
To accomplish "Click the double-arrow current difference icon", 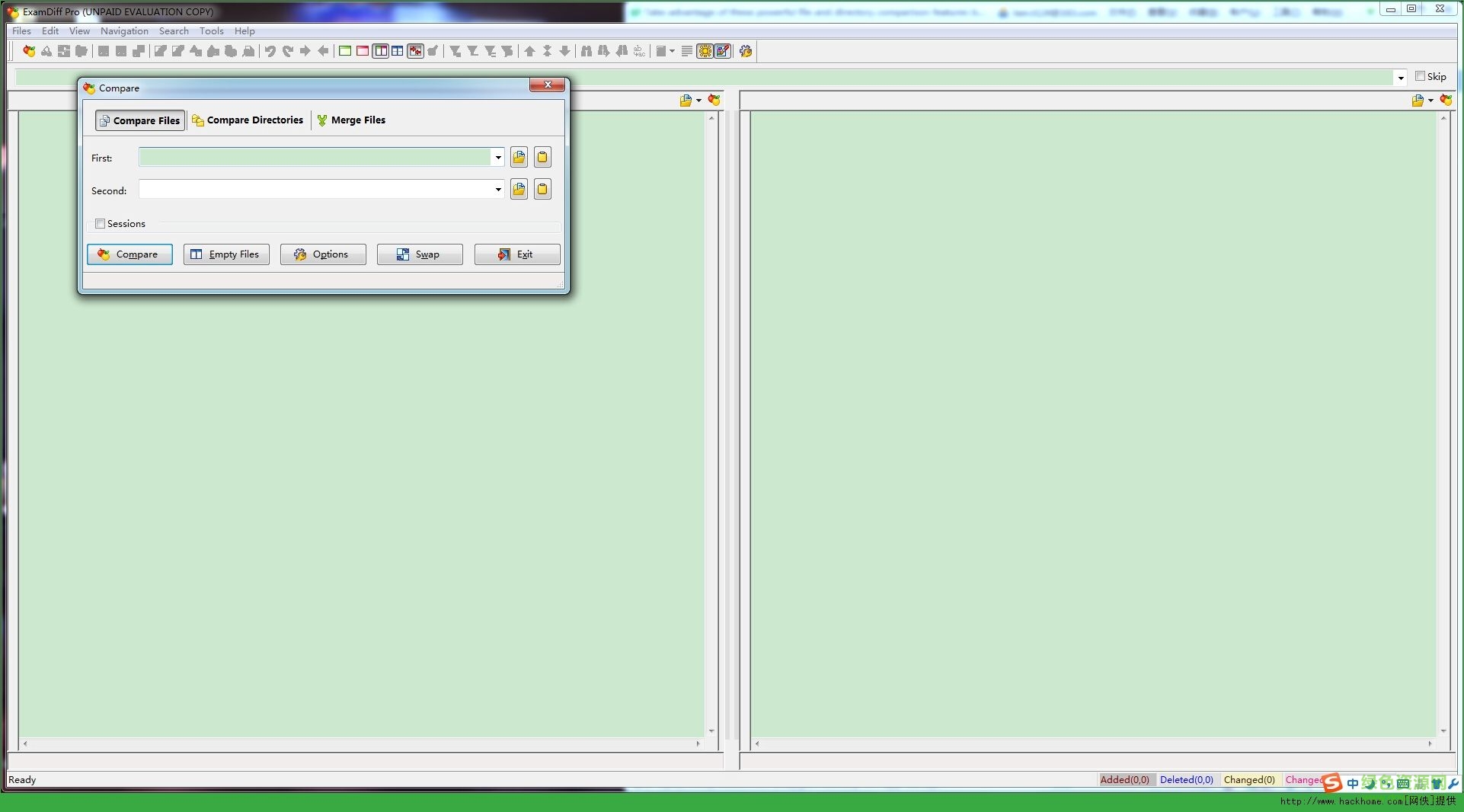I will (x=547, y=51).
